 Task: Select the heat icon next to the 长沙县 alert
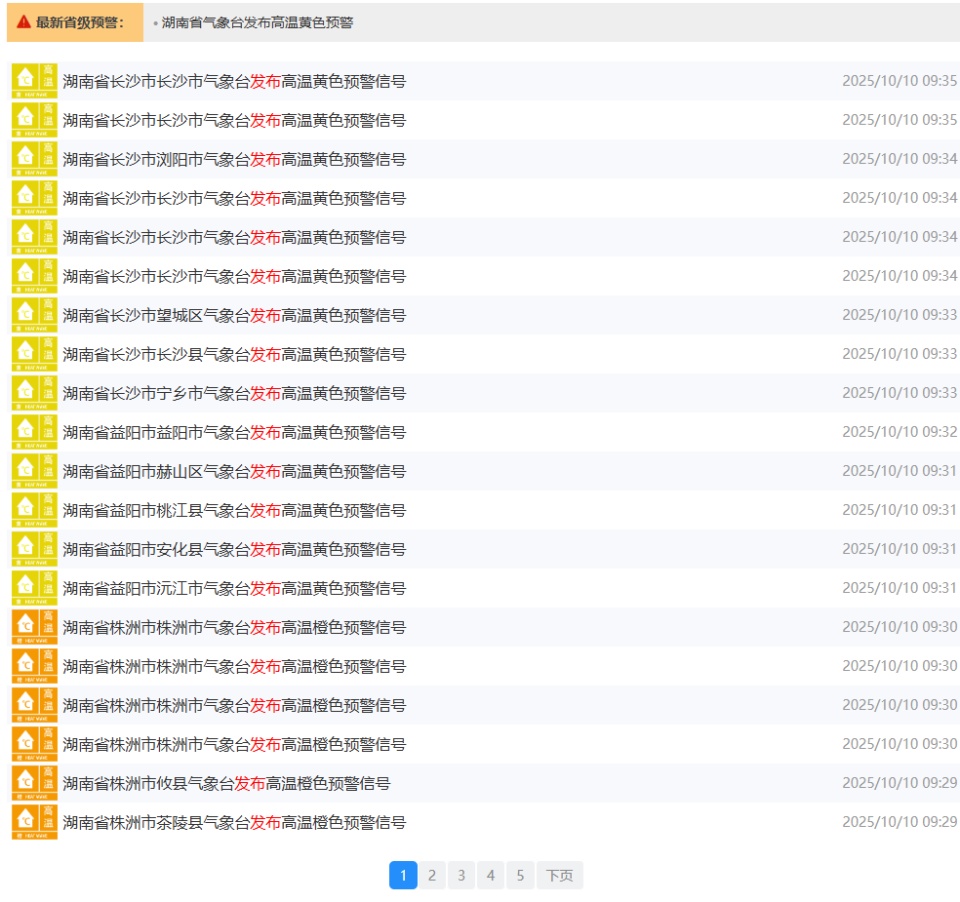coord(34,354)
